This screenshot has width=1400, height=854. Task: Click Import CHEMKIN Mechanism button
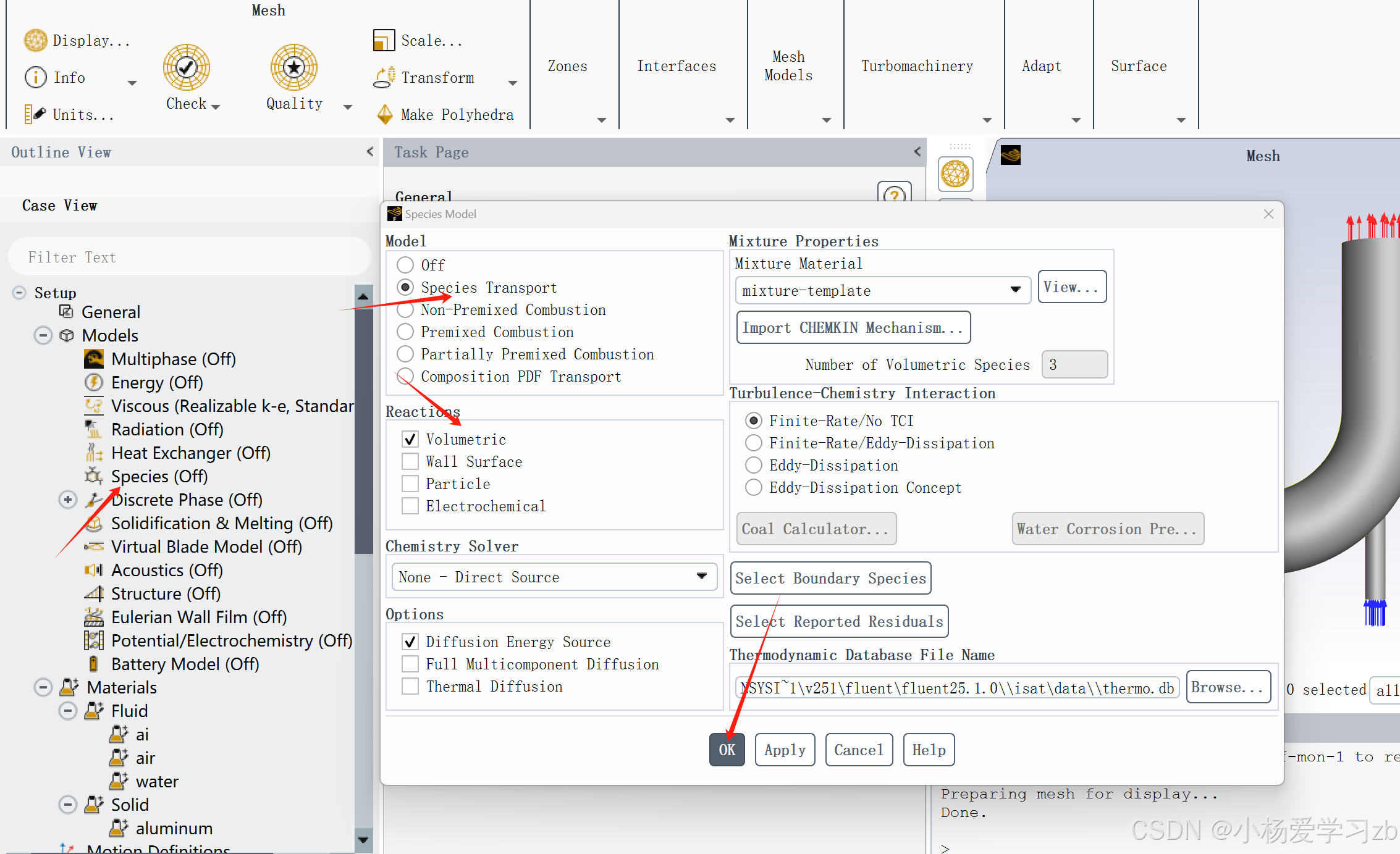click(853, 328)
